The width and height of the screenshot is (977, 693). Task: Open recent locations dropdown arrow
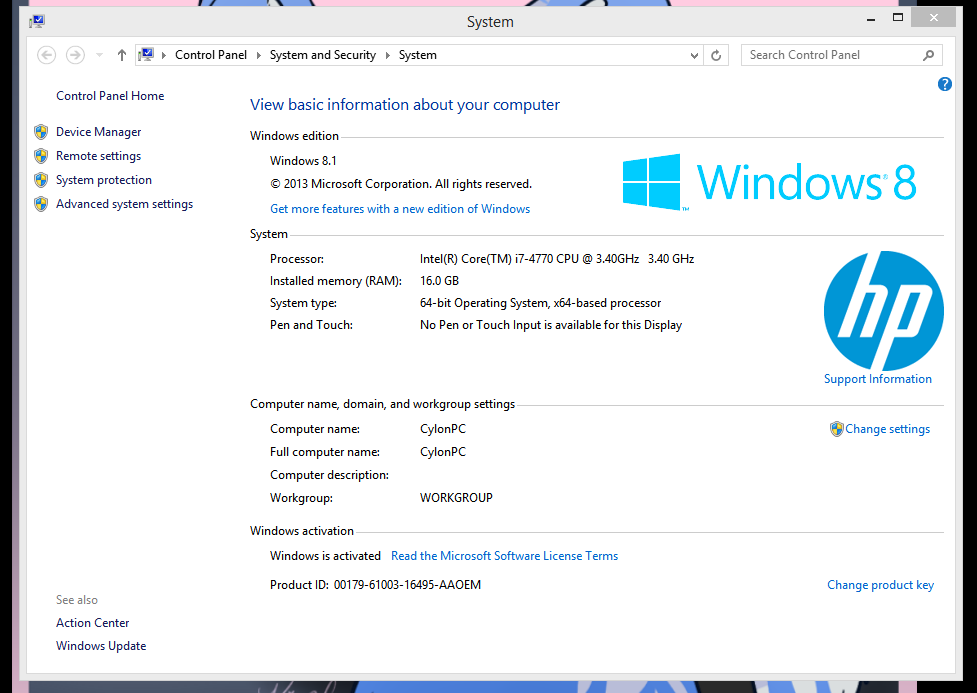(x=99, y=55)
